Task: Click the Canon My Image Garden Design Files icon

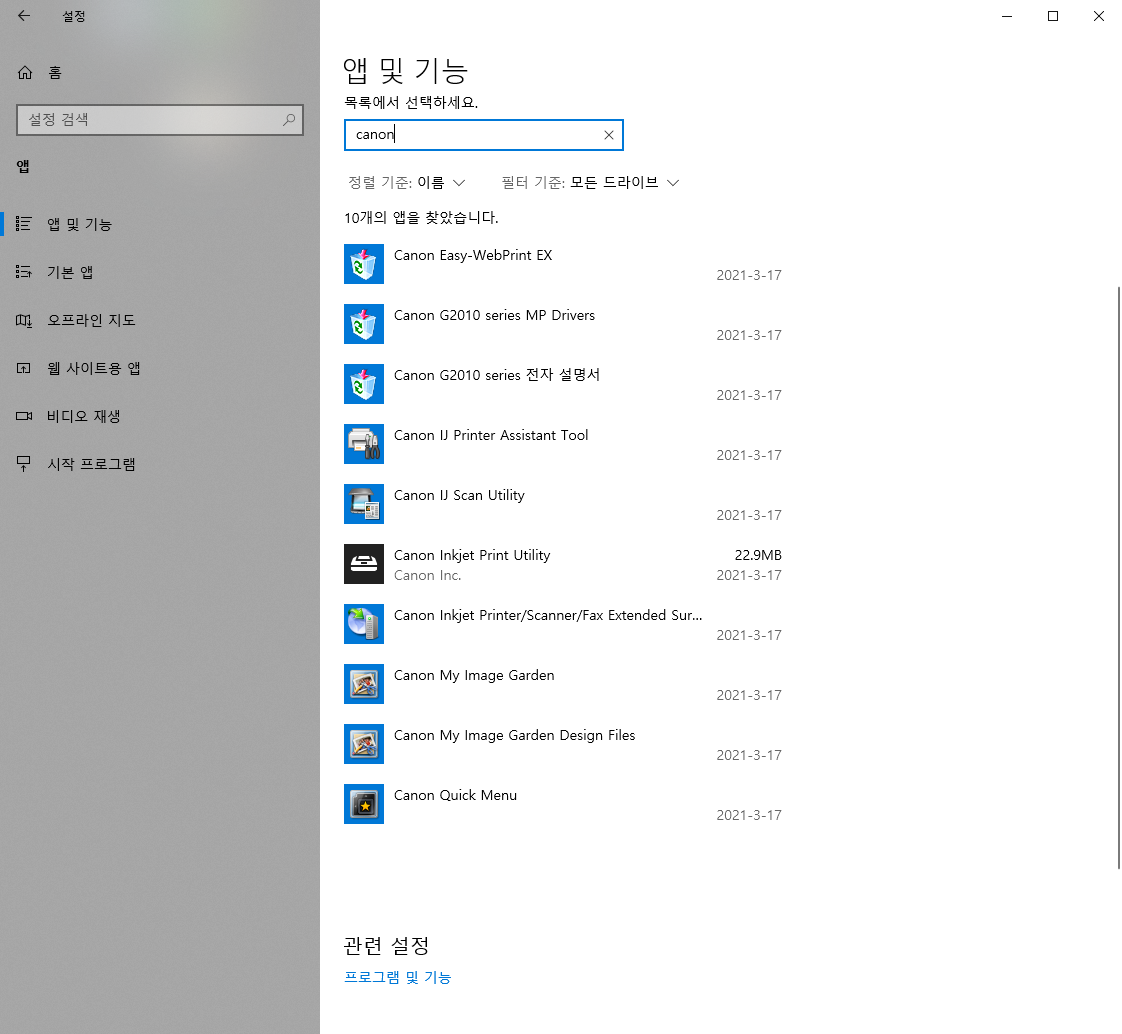Action: (x=364, y=744)
